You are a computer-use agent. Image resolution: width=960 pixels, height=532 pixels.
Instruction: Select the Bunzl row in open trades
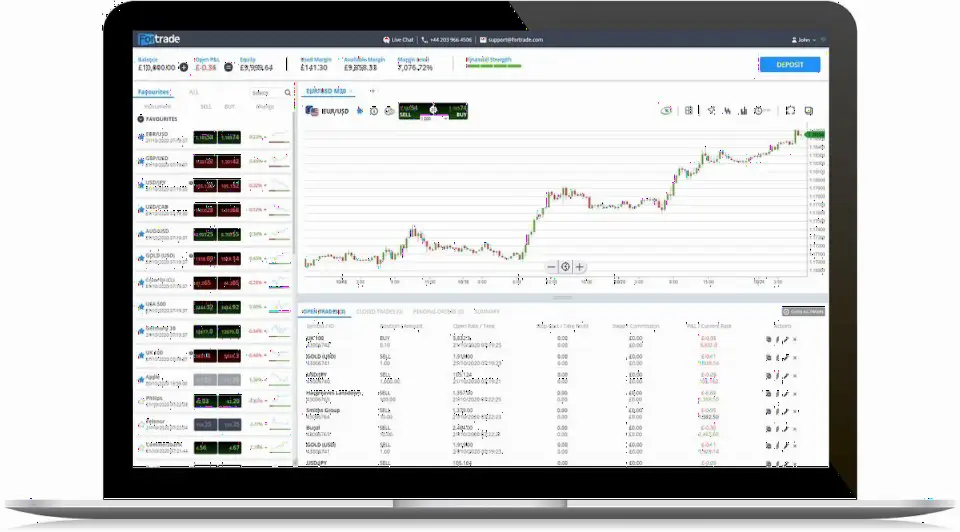point(563,430)
